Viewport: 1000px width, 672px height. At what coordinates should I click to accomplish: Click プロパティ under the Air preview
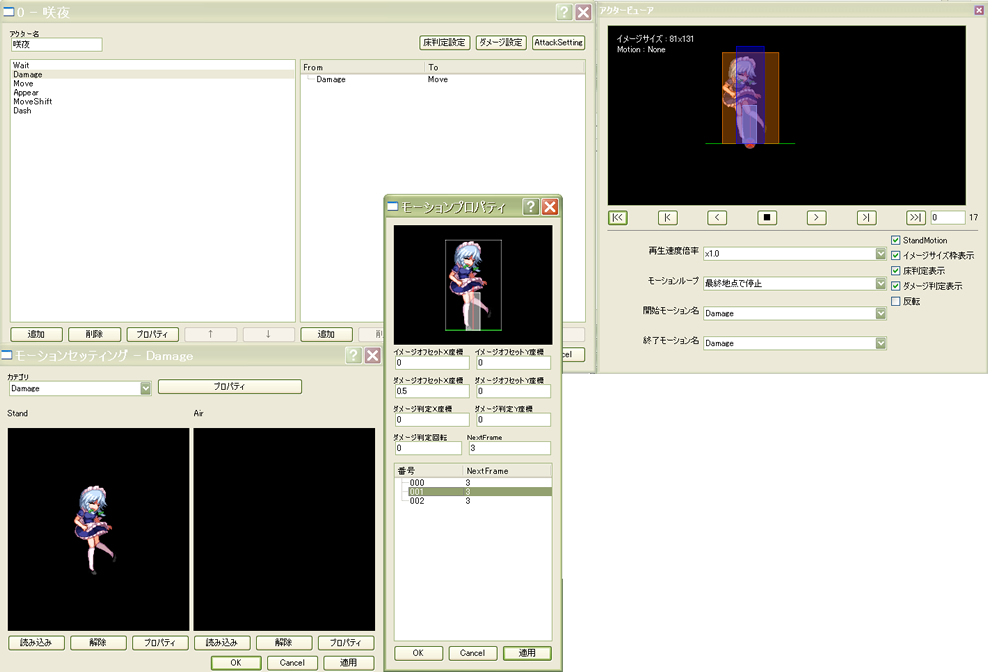tap(346, 643)
